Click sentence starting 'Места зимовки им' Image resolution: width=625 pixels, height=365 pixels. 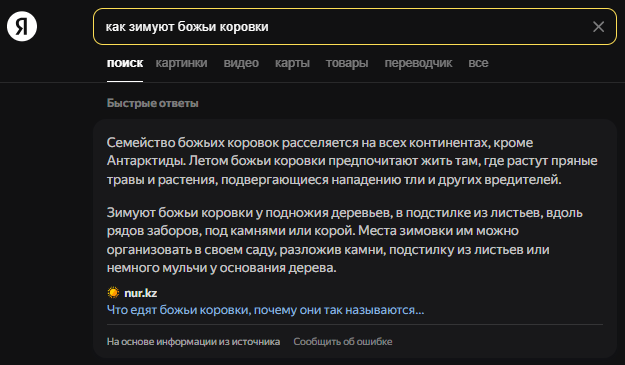click(328, 249)
